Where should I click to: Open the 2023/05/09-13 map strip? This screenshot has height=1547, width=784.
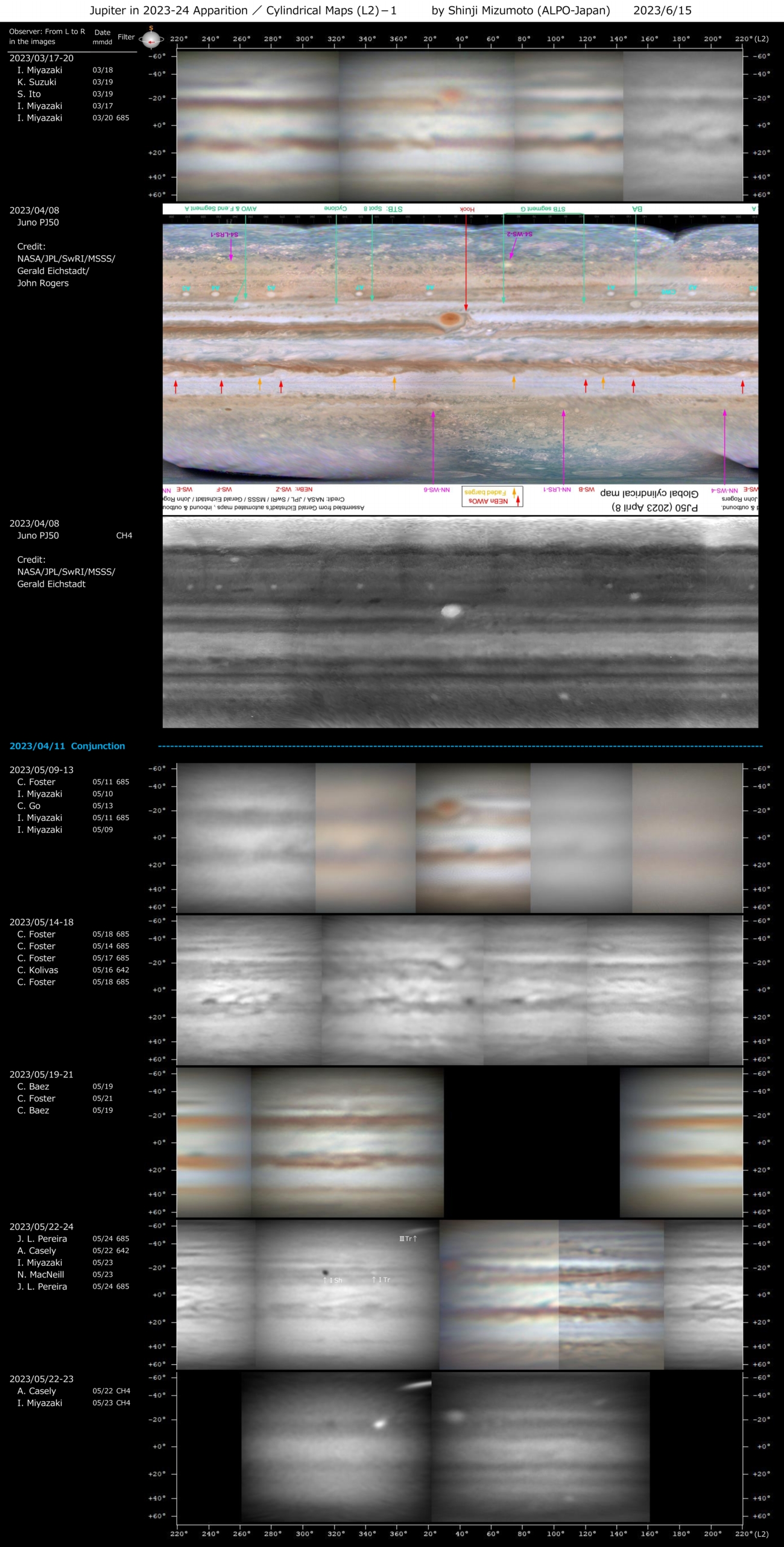pos(459,838)
